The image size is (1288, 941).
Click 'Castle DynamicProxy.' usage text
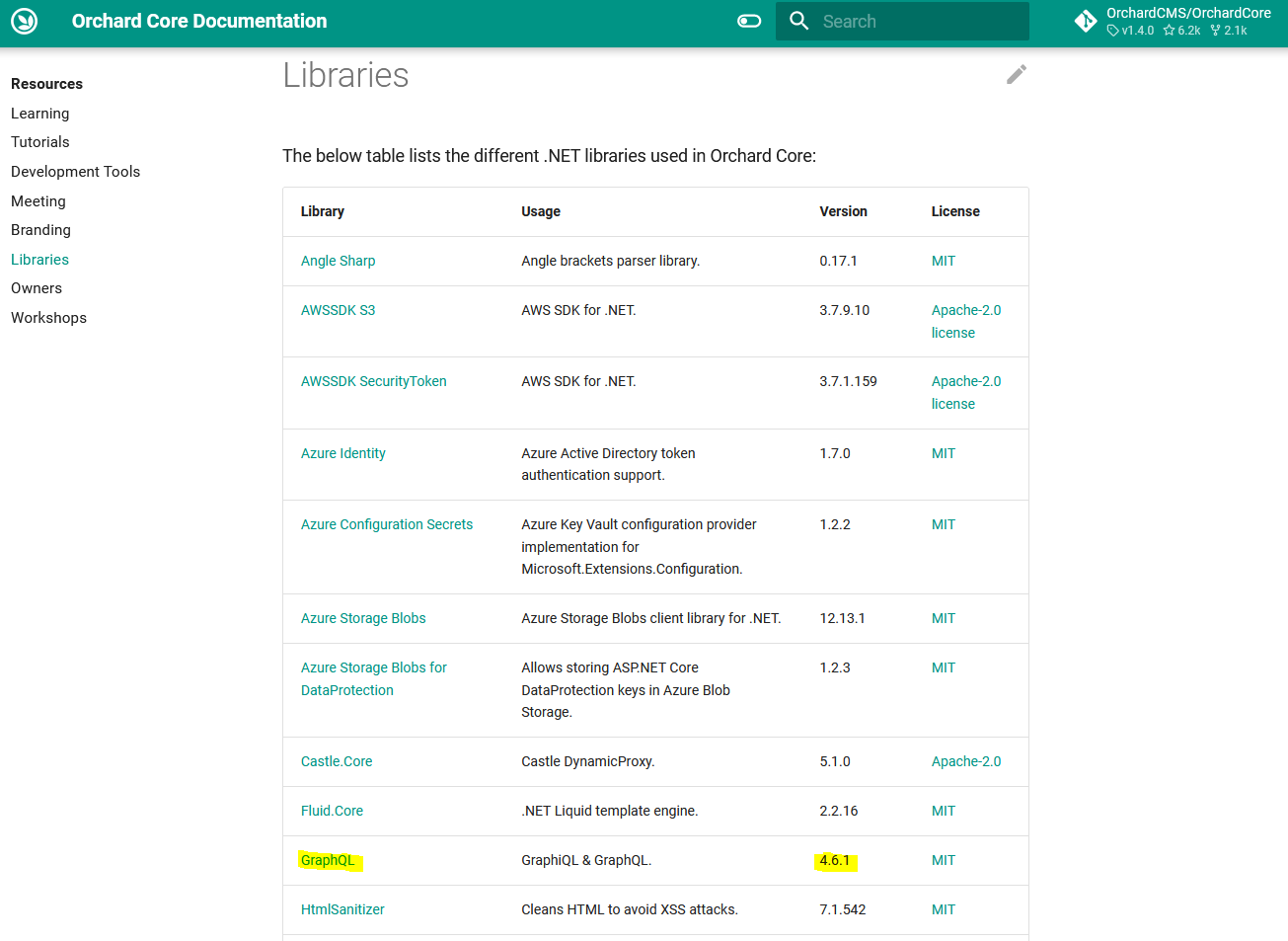click(588, 761)
